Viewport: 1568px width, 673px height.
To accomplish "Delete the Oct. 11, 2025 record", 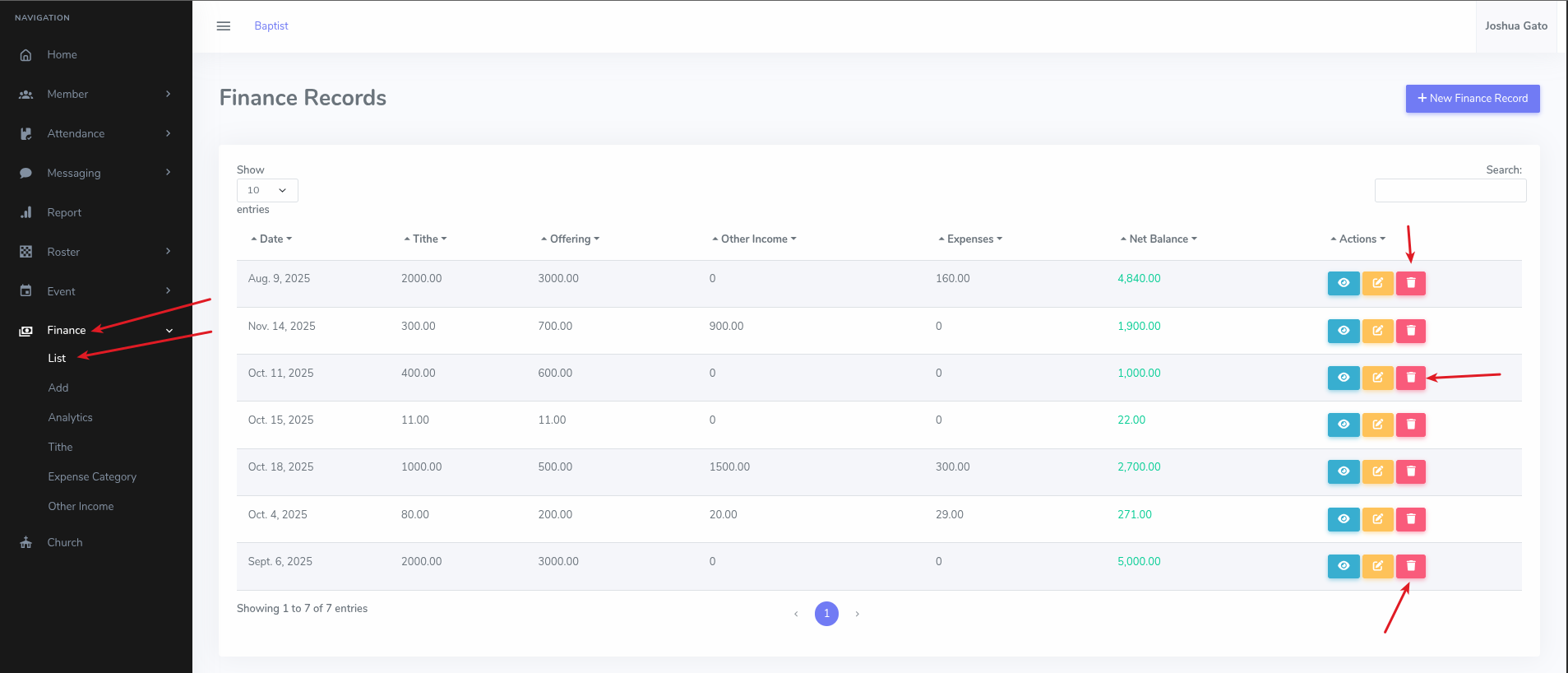I will pyautogui.click(x=1410, y=378).
